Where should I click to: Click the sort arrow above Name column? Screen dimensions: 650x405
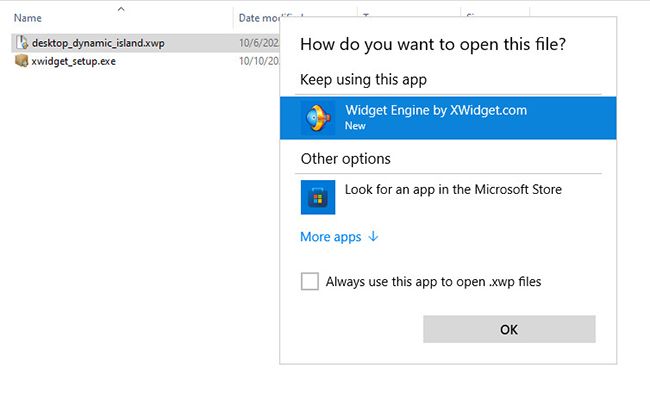tap(121, 9)
